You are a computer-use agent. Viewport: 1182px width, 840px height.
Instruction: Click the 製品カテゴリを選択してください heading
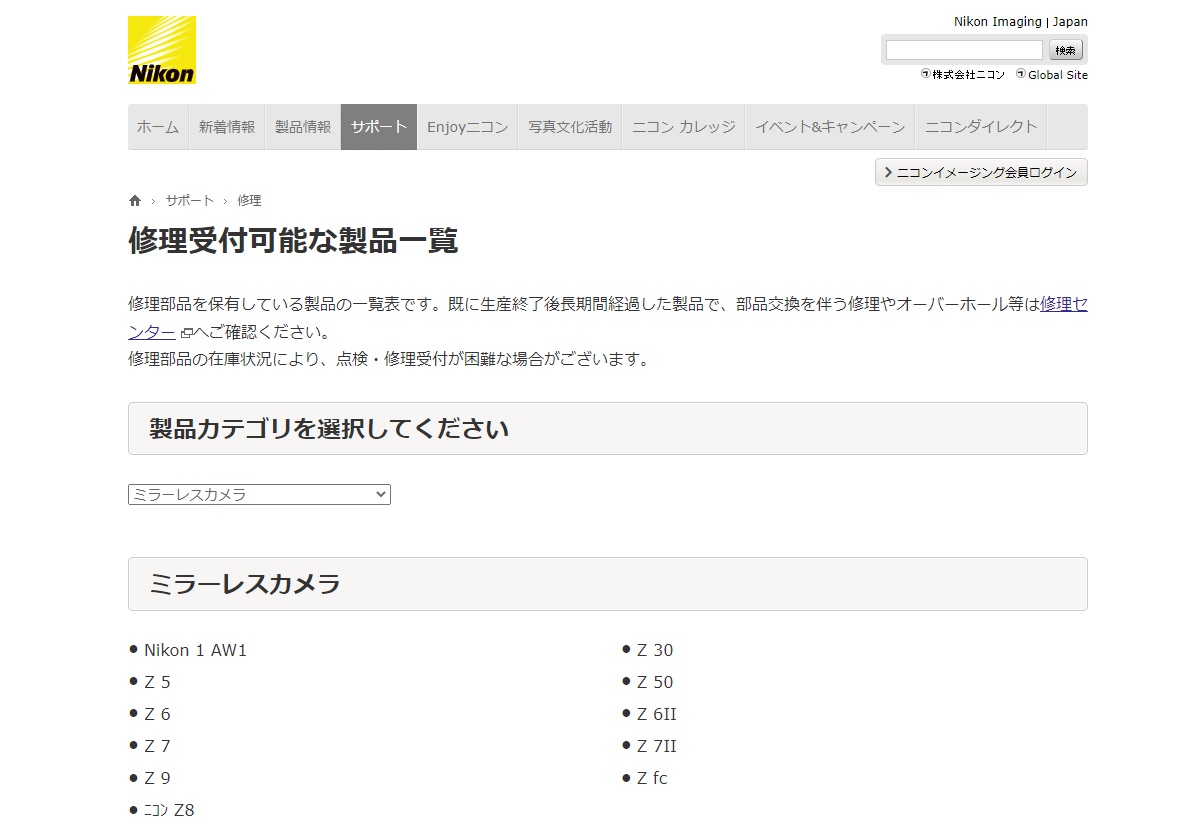coord(329,429)
